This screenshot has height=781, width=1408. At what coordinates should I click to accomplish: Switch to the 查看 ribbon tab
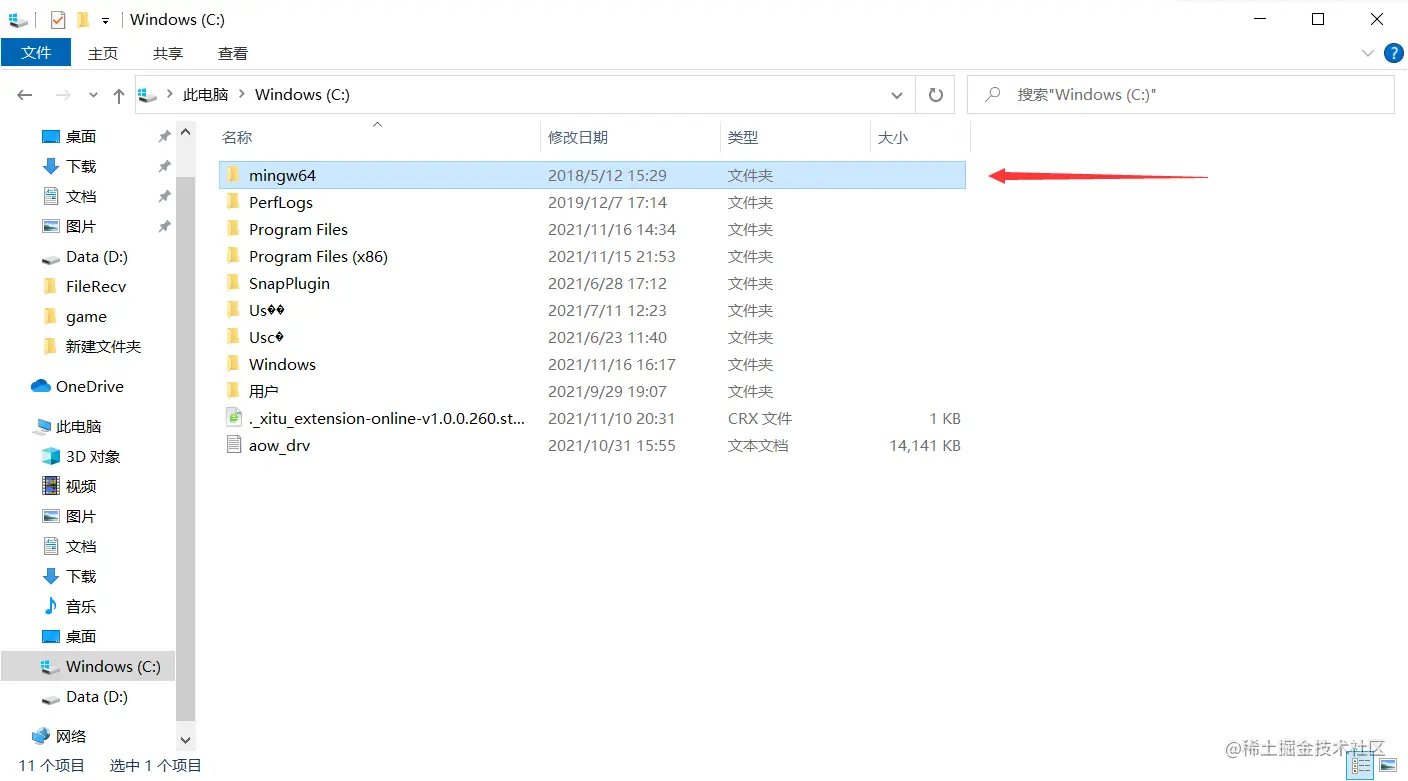(x=233, y=53)
